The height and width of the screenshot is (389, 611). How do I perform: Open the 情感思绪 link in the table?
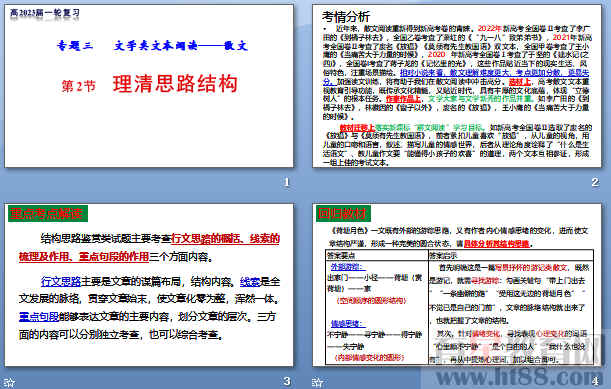tap(348, 324)
